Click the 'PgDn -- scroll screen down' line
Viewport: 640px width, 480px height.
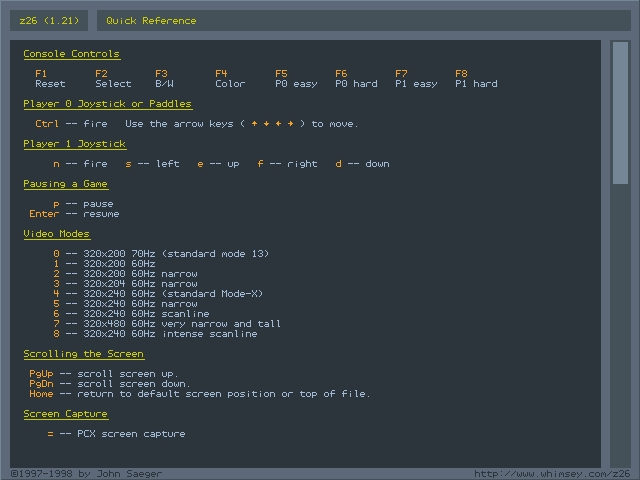110,384
